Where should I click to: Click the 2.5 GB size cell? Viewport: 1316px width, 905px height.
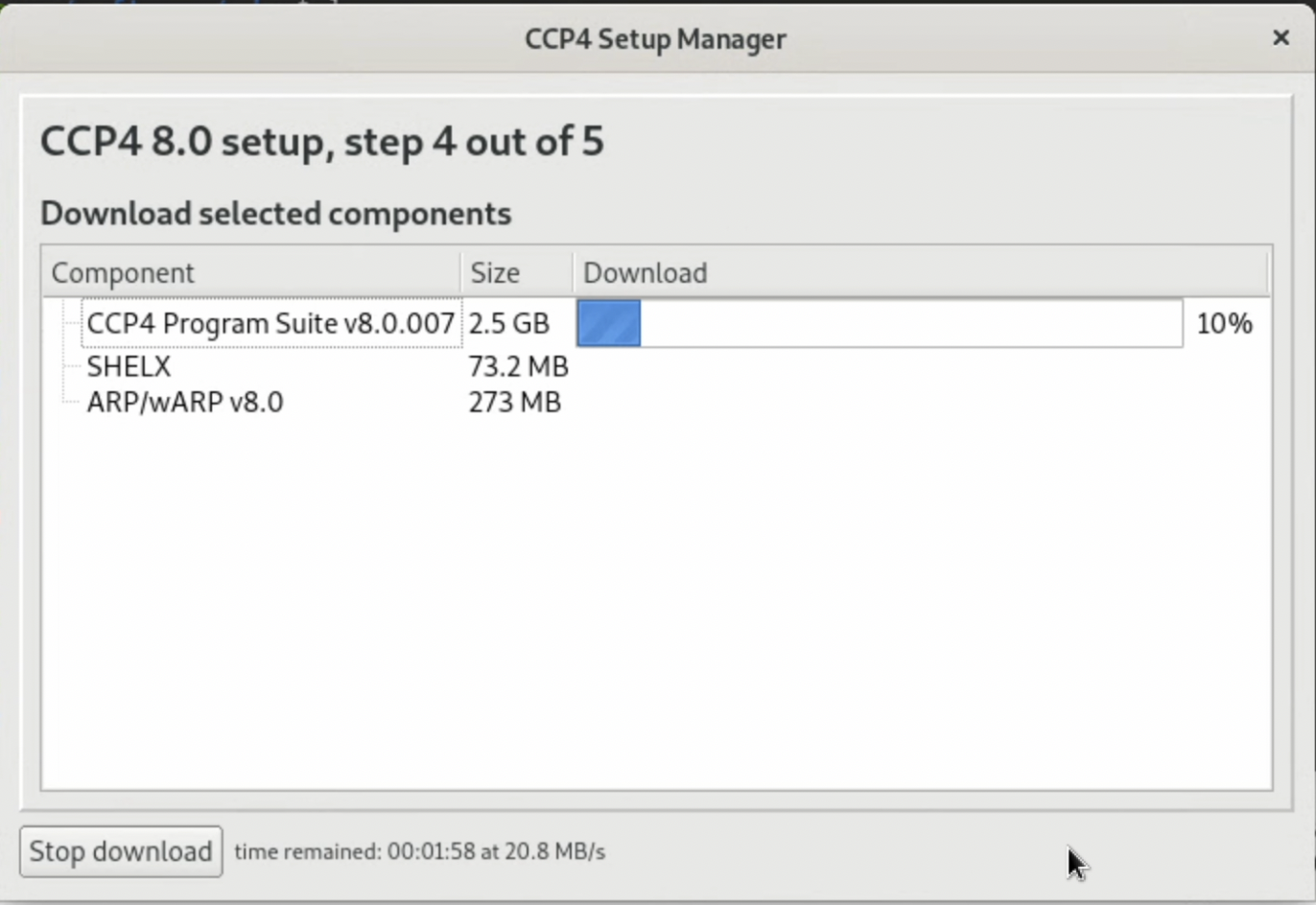[x=509, y=323]
